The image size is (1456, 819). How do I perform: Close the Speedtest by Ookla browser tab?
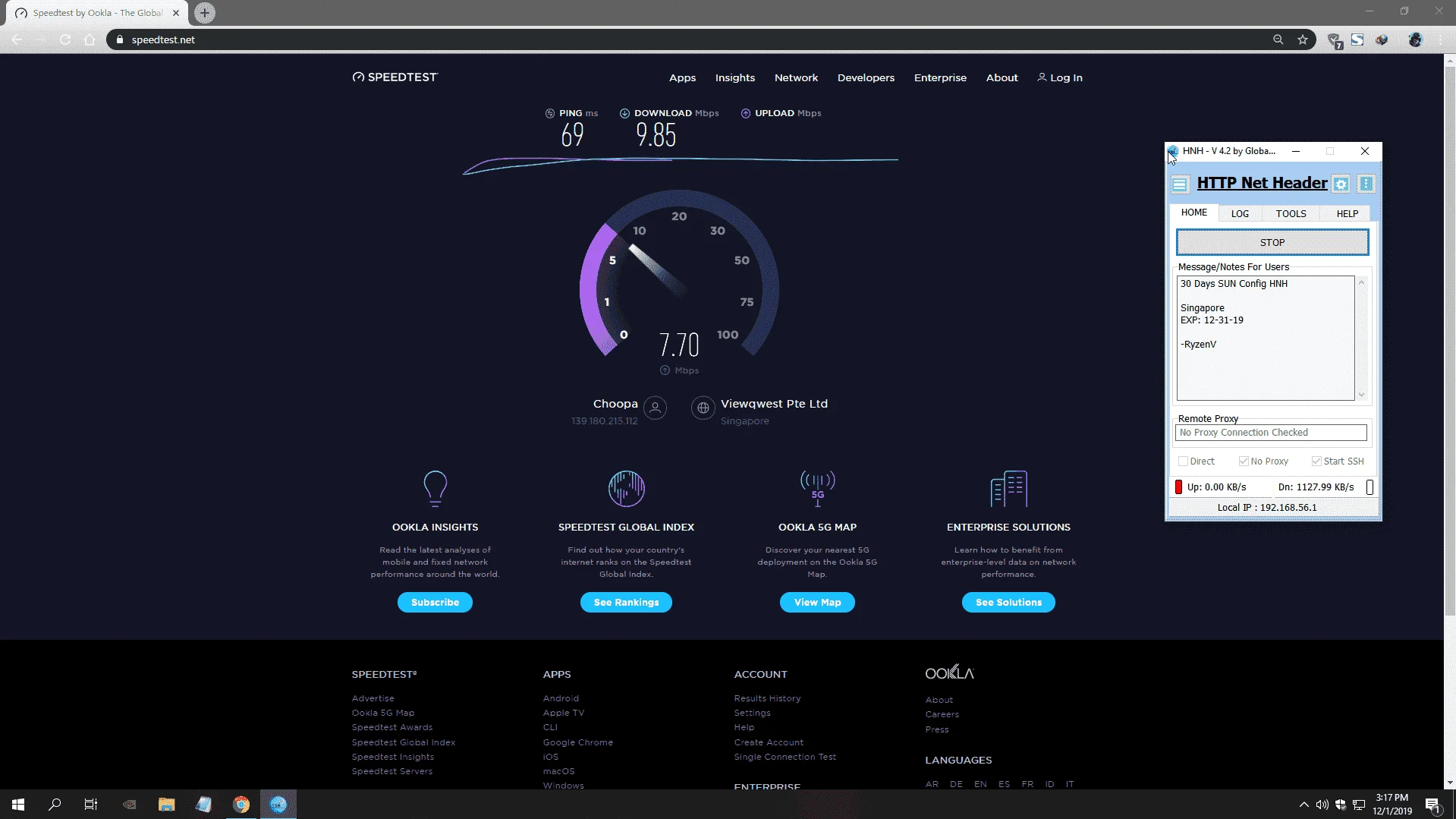(x=176, y=13)
